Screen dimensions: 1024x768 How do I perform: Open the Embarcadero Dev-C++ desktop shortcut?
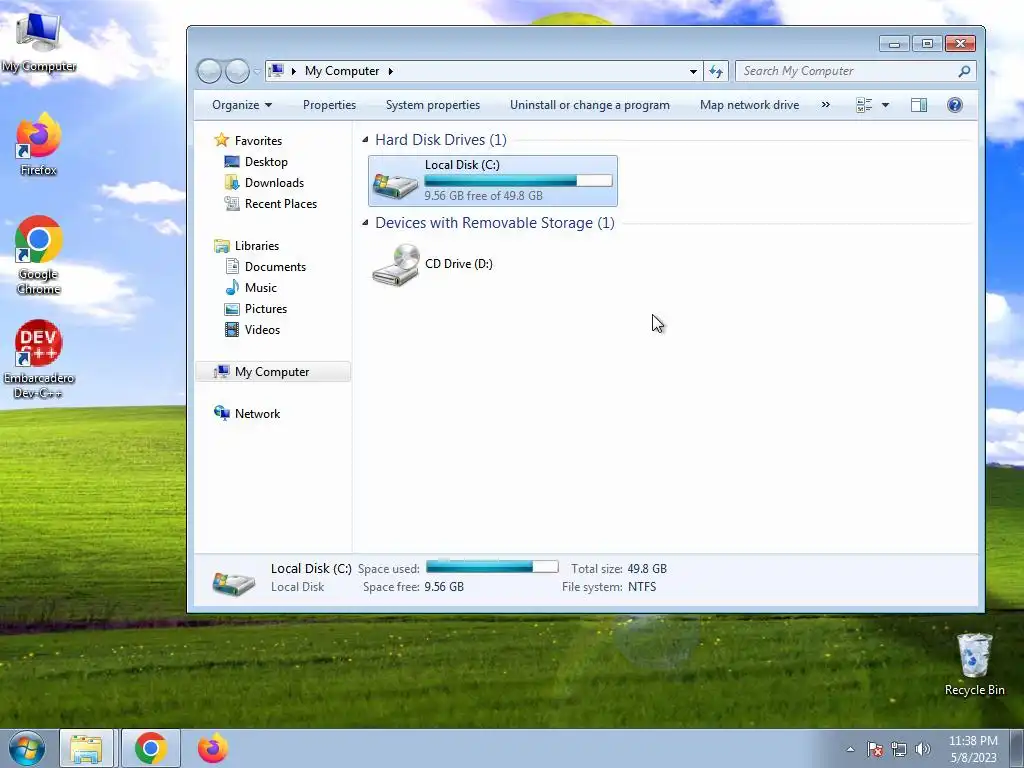pos(39,359)
